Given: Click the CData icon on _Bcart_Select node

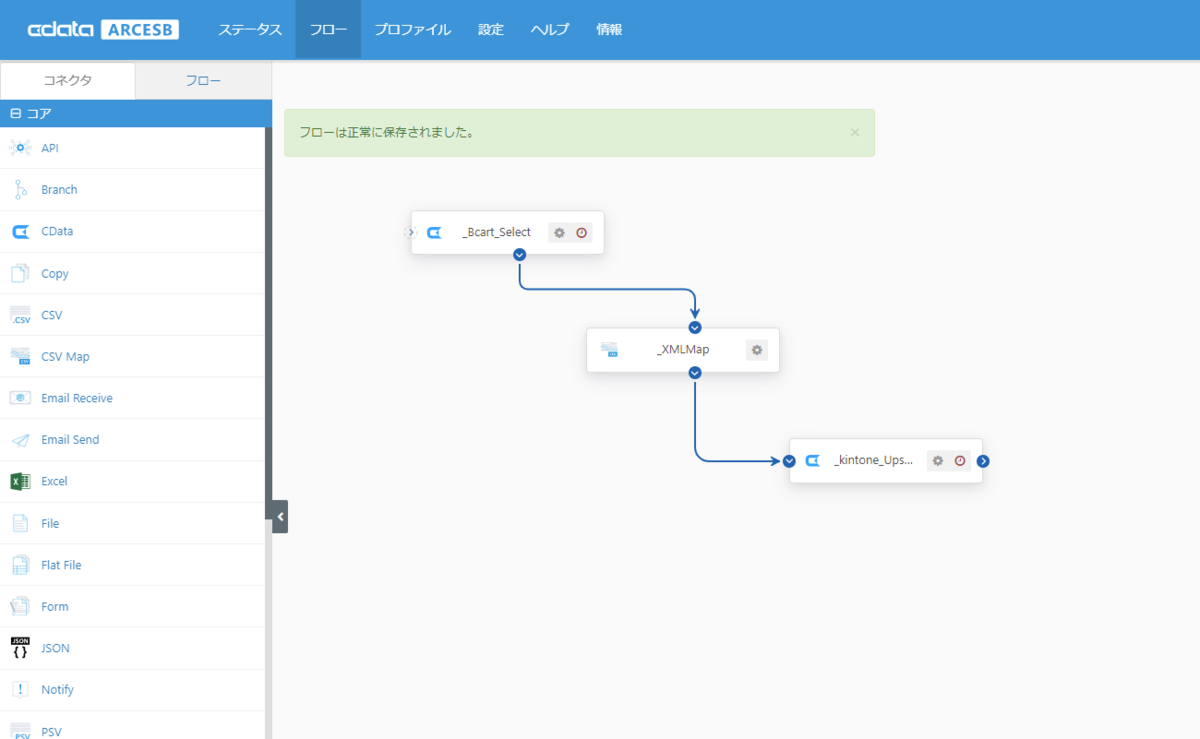Looking at the screenshot, I should (434, 233).
